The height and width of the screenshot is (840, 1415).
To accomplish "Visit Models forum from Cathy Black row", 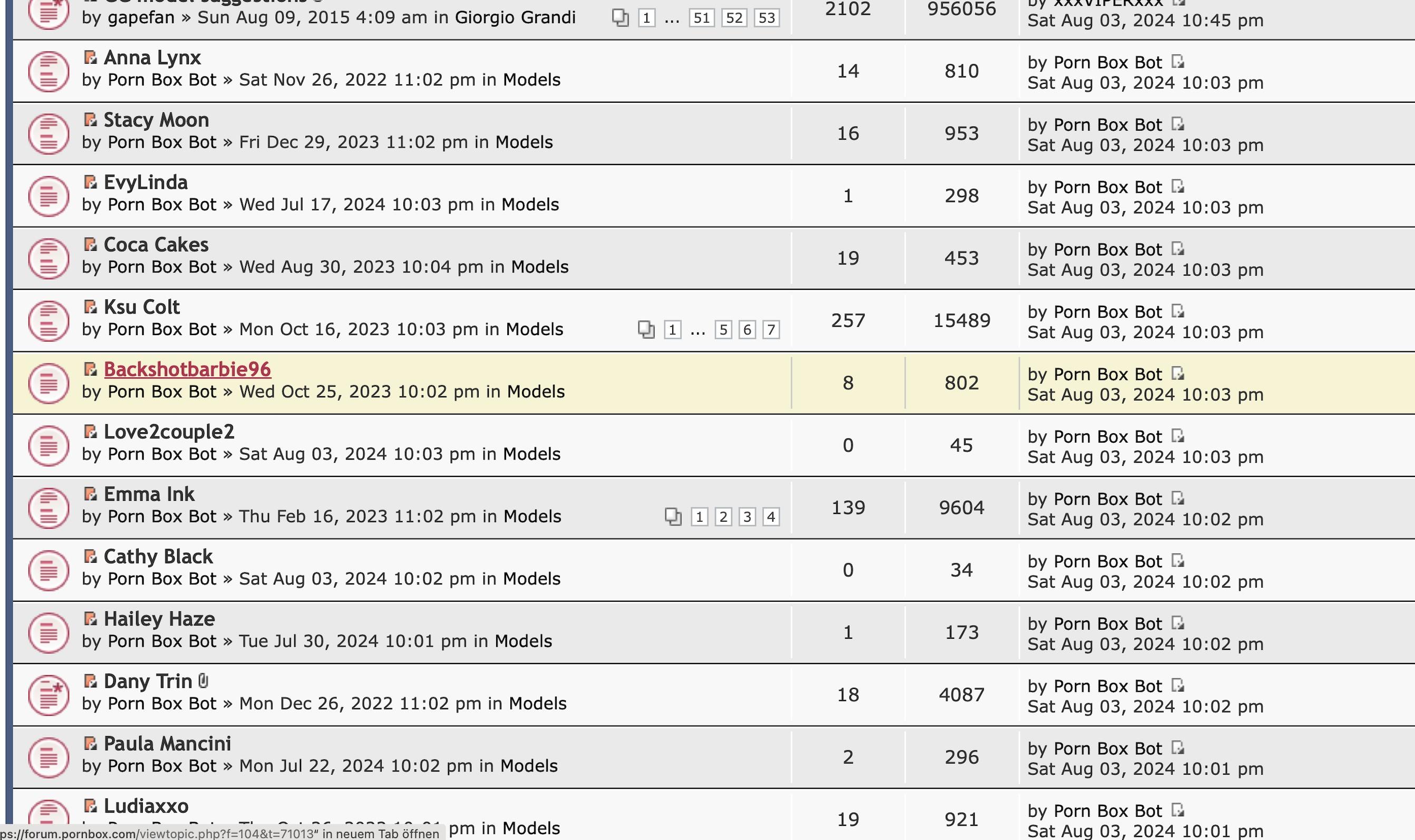I will [x=532, y=579].
